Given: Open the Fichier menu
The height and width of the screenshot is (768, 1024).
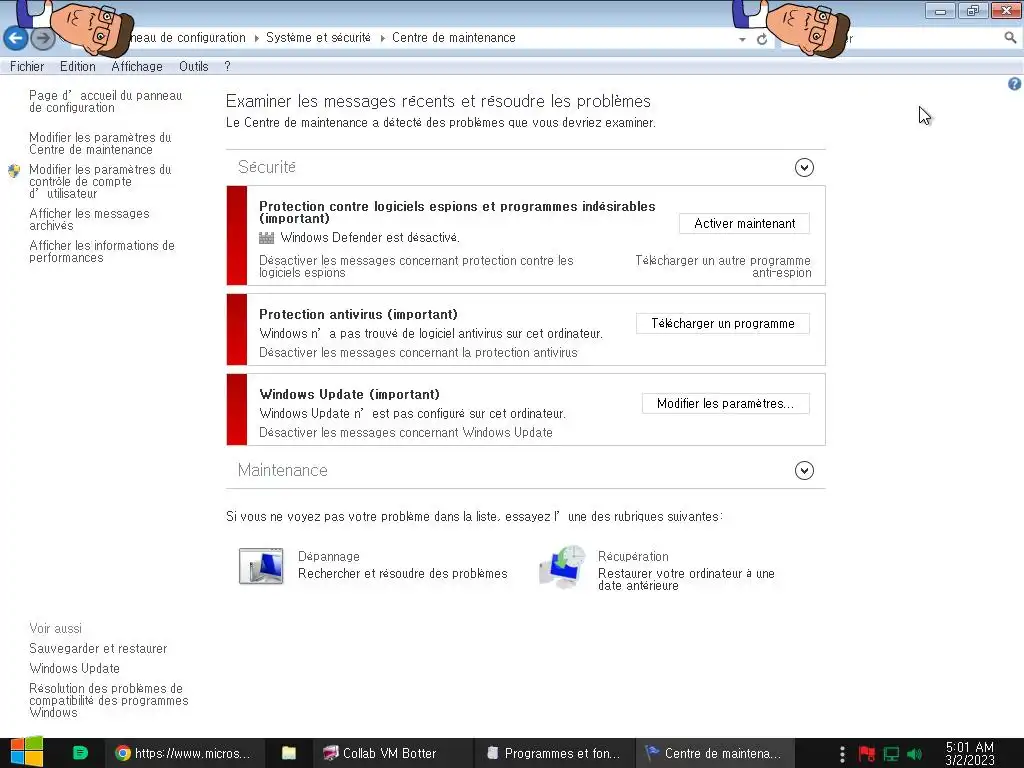Looking at the screenshot, I should (x=27, y=67).
